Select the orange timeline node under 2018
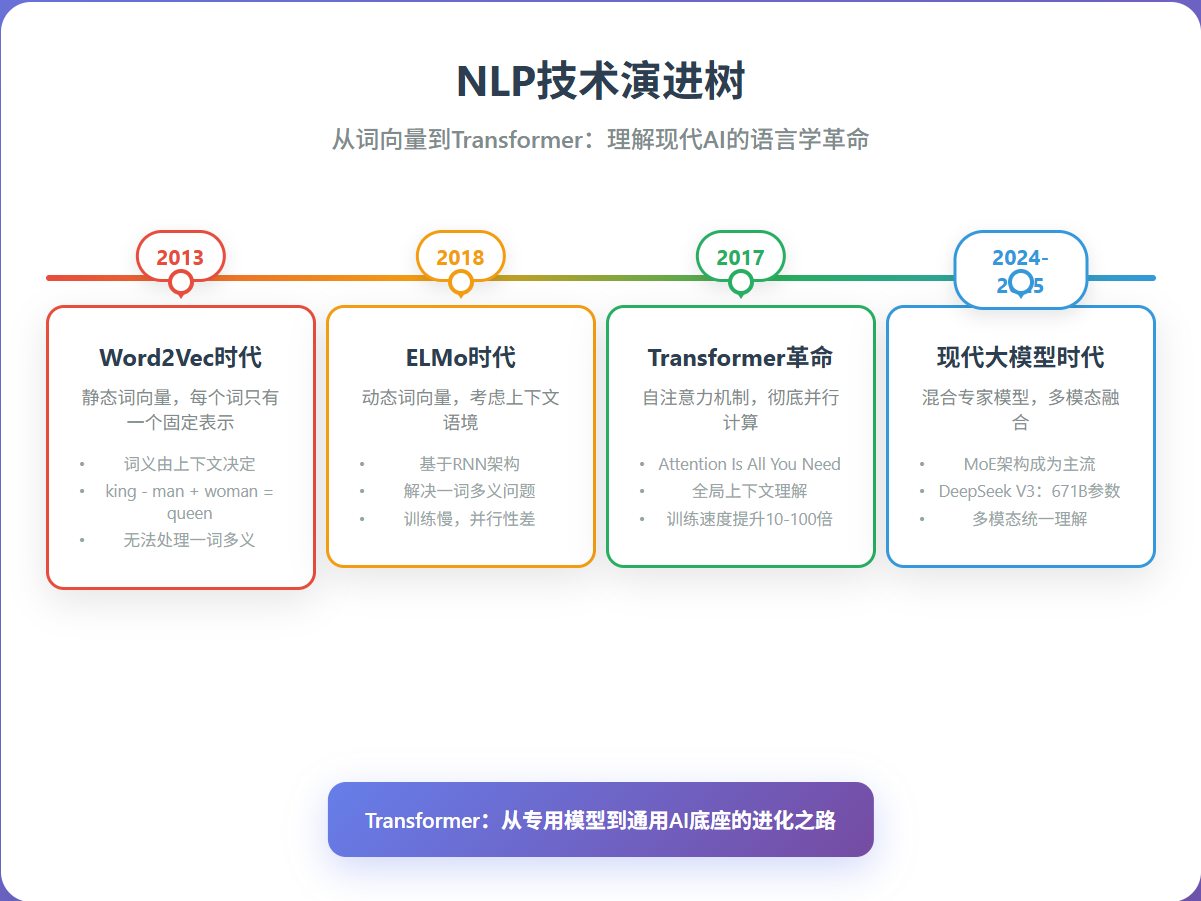This screenshot has width=1201, height=901. [460, 282]
